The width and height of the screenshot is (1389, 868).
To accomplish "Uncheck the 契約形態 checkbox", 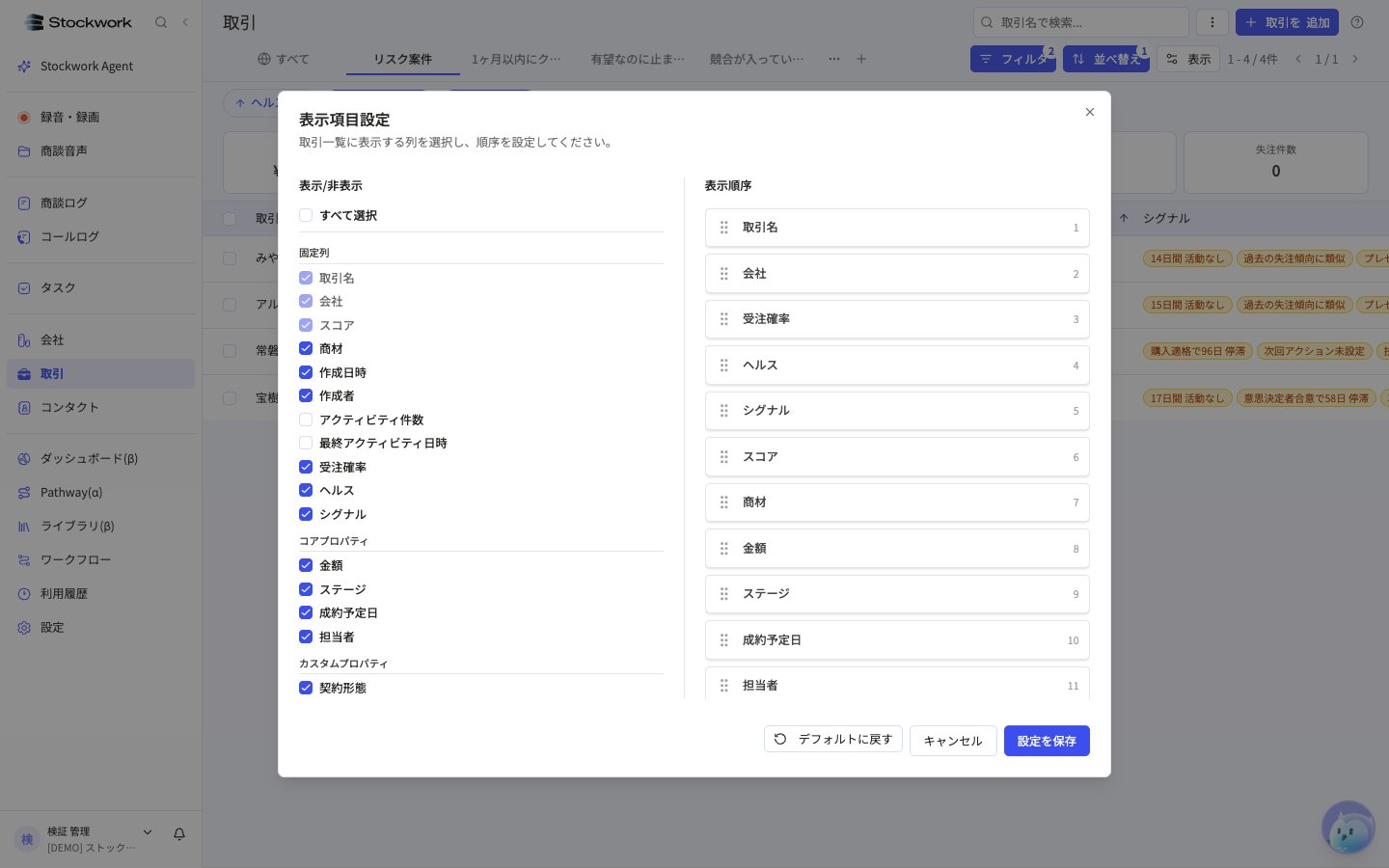I will point(306,688).
